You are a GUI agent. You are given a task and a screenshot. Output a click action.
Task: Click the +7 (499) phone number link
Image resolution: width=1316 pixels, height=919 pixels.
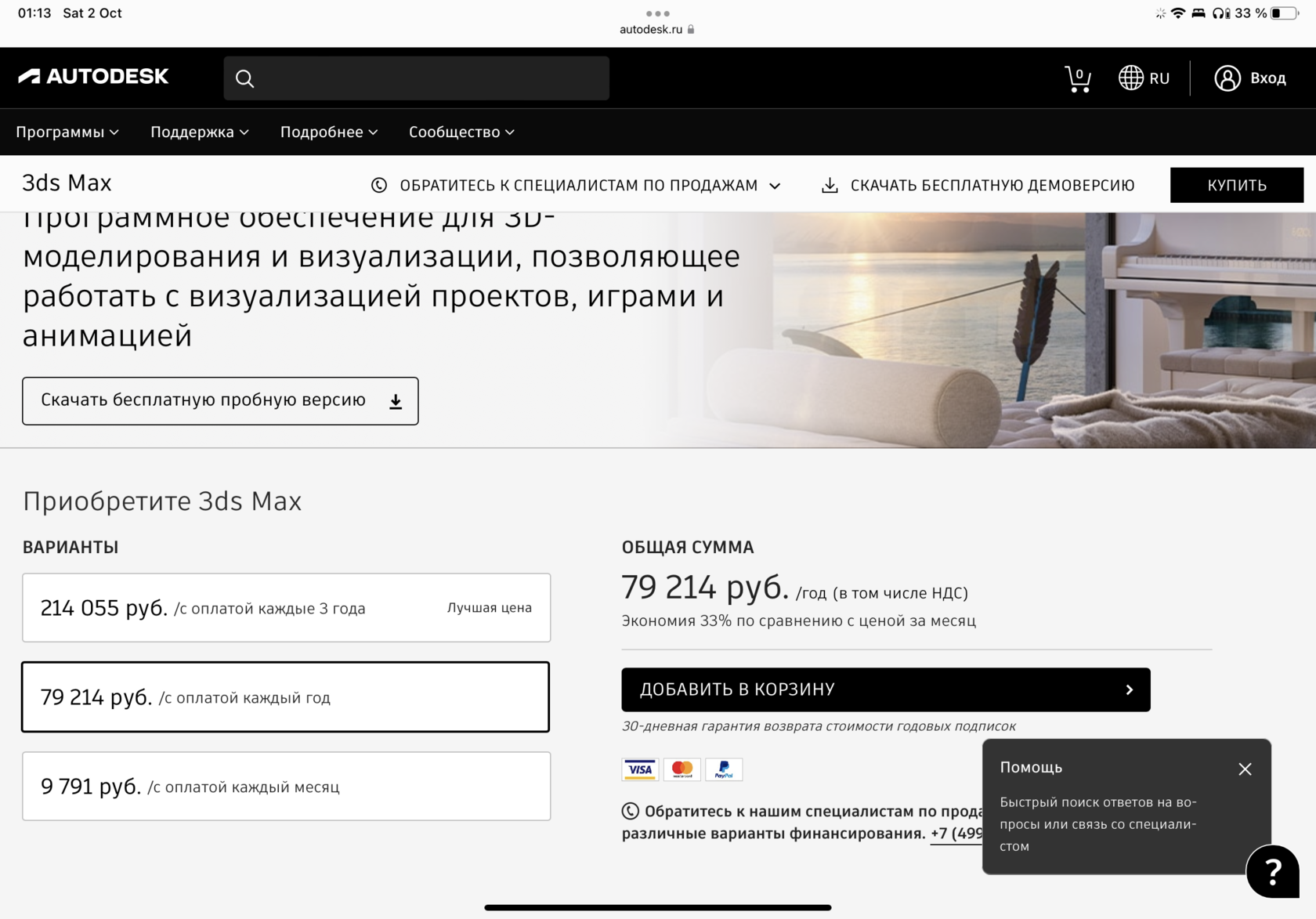(x=956, y=834)
